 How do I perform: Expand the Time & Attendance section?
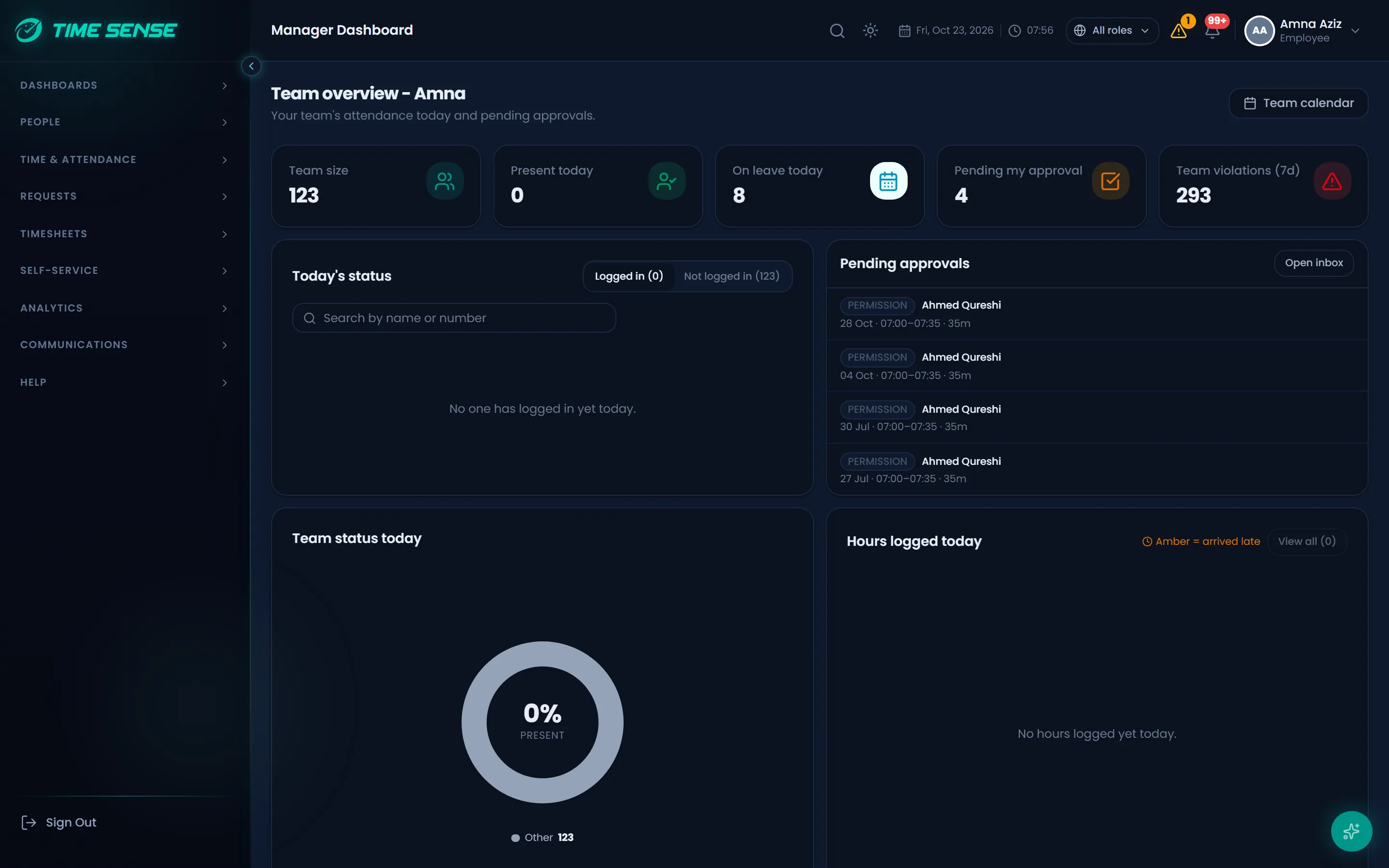[x=124, y=160]
